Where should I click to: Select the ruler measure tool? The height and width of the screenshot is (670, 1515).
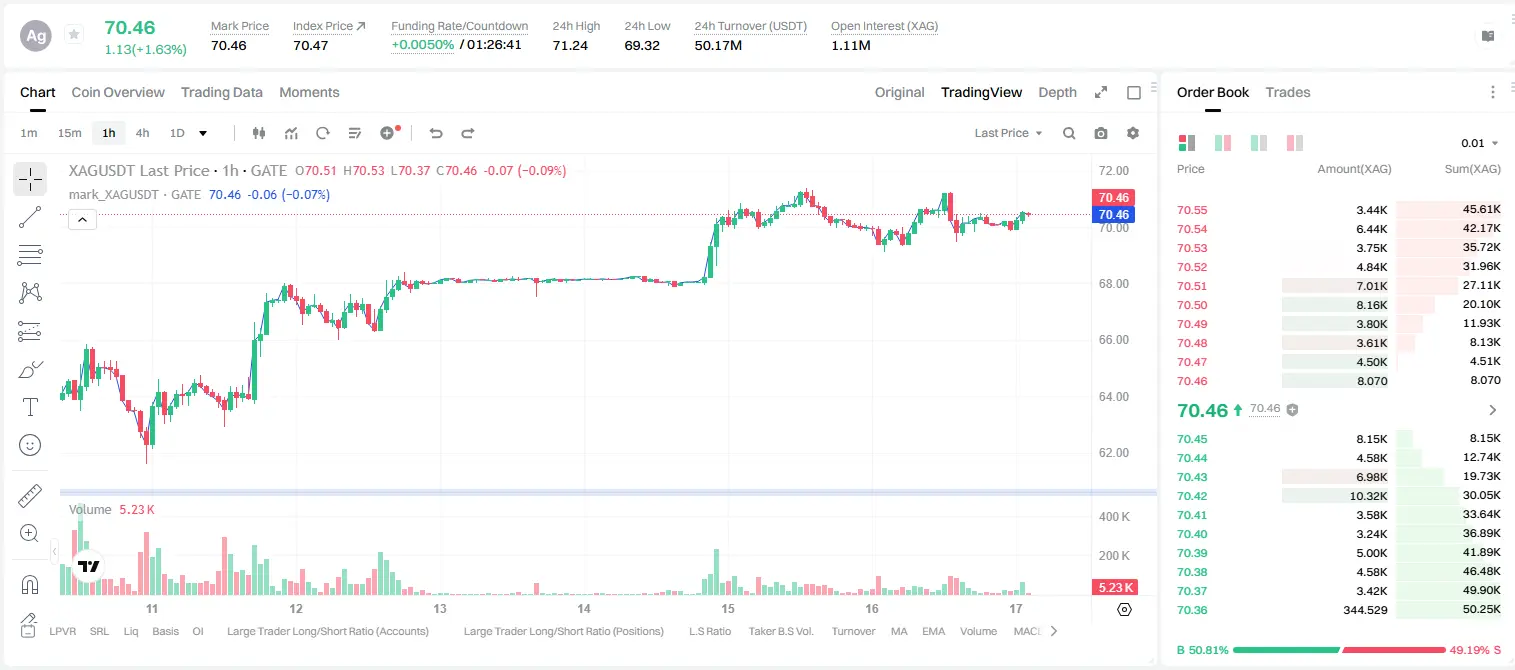click(x=30, y=496)
